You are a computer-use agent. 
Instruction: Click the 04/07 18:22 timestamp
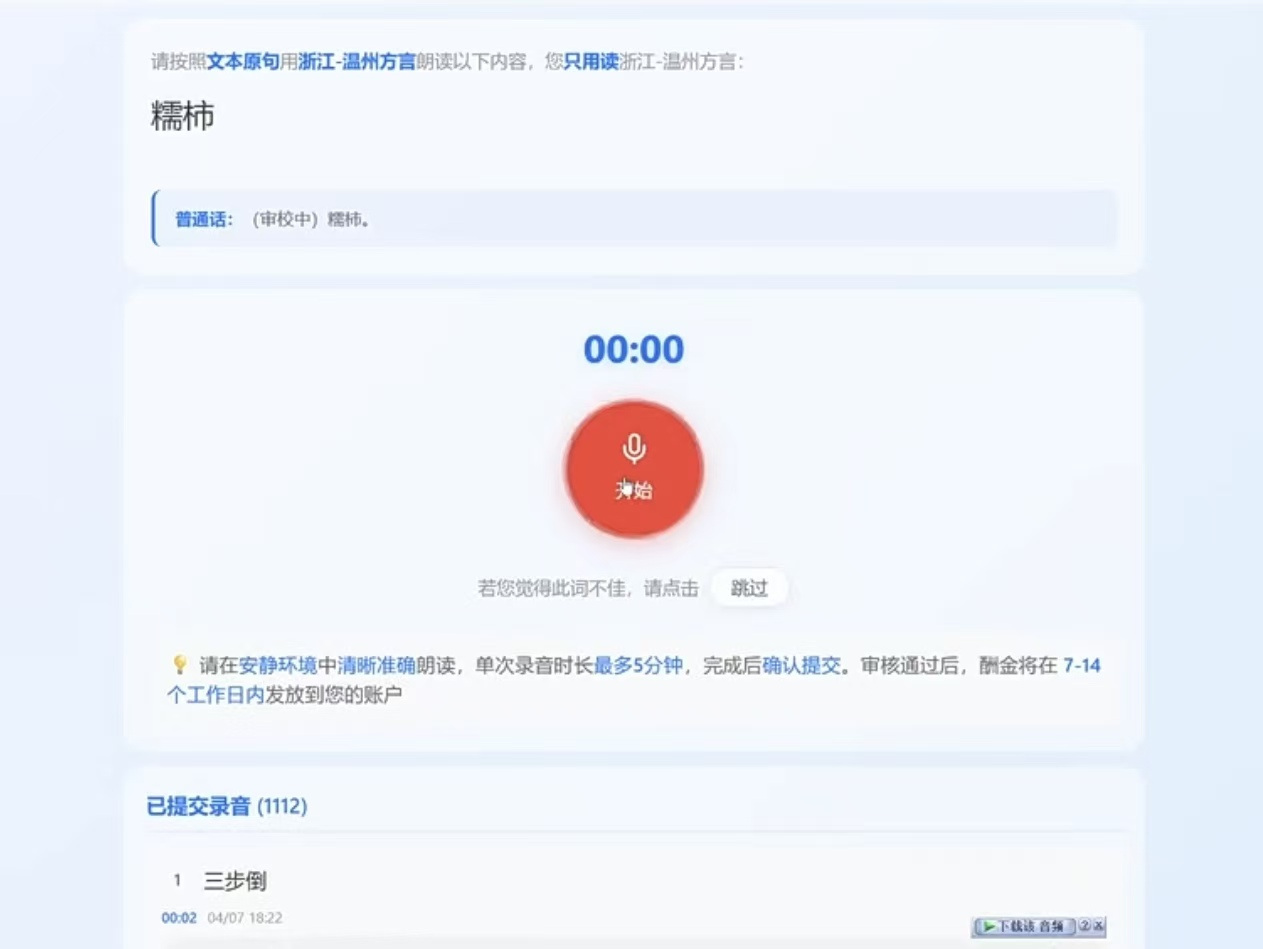(x=245, y=917)
